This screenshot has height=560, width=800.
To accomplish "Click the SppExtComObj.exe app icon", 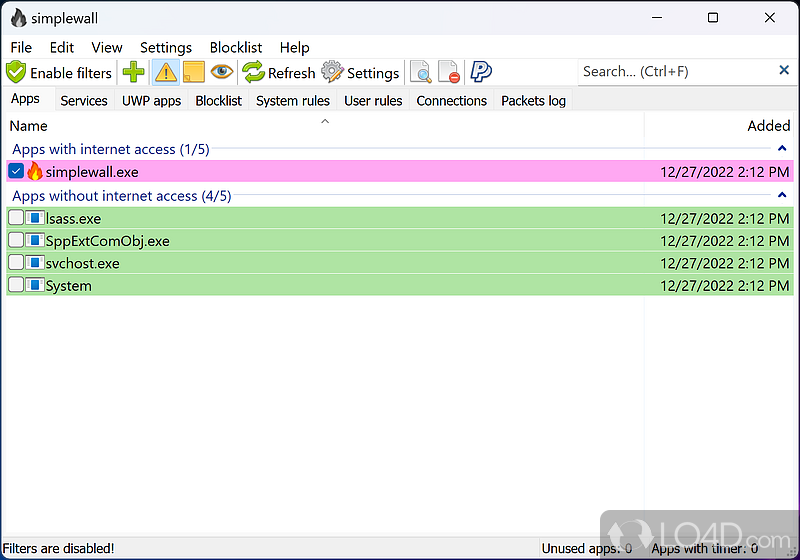I will tap(35, 240).
